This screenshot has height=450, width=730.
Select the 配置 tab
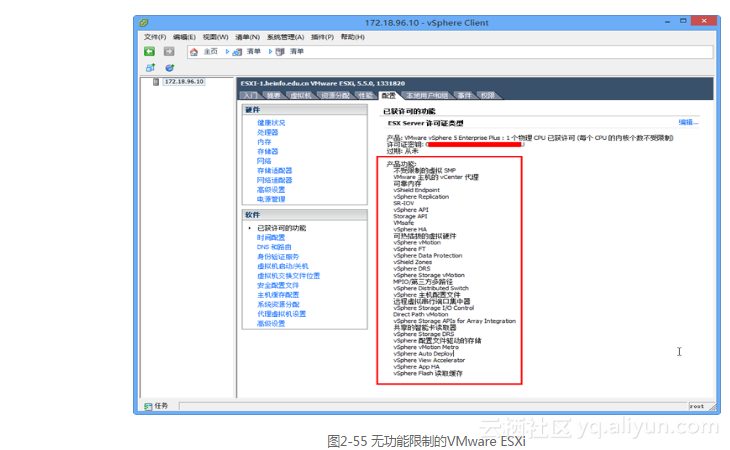click(388, 95)
